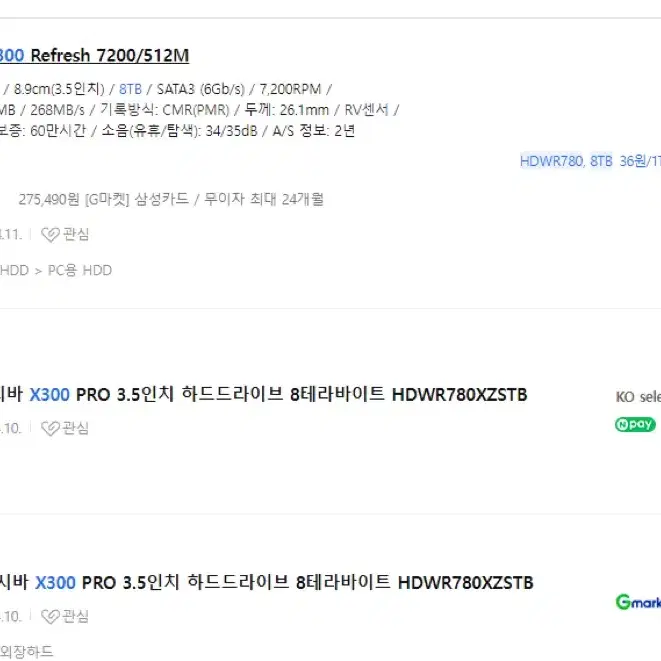Visit the KO sele seller name
This screenshot has width=661, height=661.
pos(638,397)
